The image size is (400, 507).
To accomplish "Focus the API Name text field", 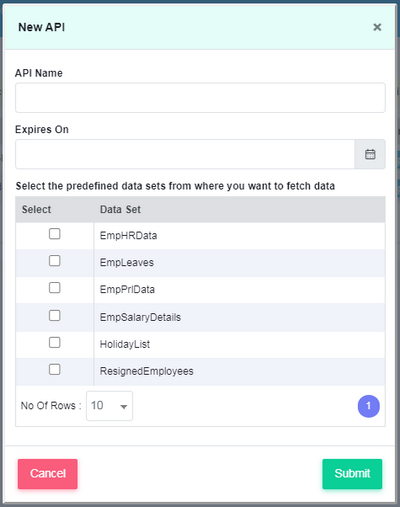I will click(x=200, y=98).
